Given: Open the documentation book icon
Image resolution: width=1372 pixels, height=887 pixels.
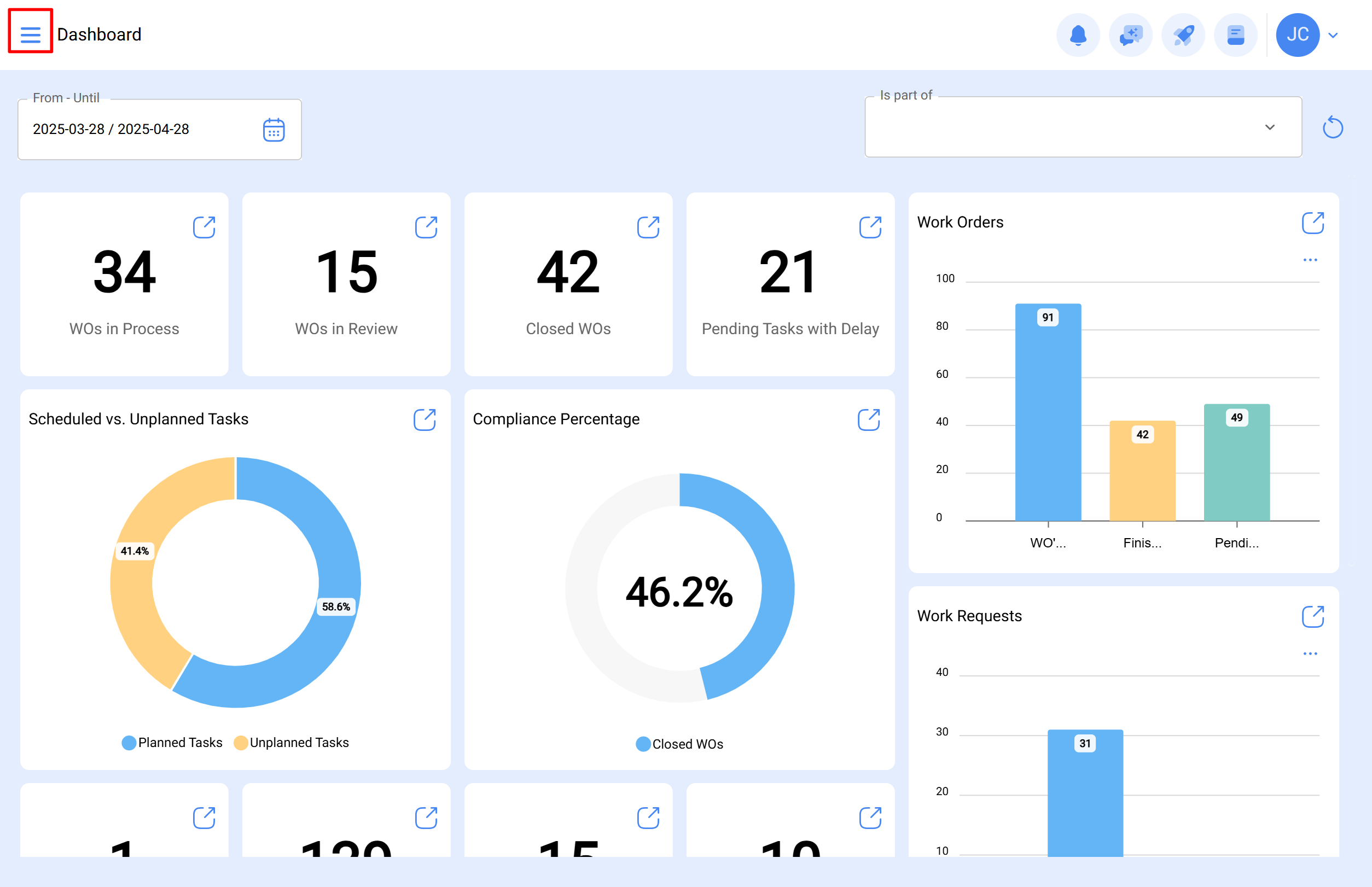Looking at the screenshot, I should [x=1235, y=34].
